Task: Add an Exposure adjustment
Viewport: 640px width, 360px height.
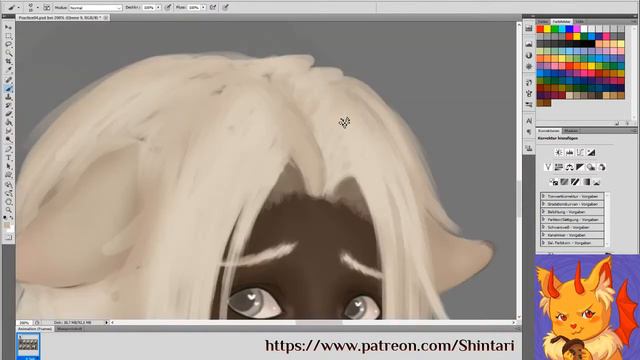Action: coord(591,153)
